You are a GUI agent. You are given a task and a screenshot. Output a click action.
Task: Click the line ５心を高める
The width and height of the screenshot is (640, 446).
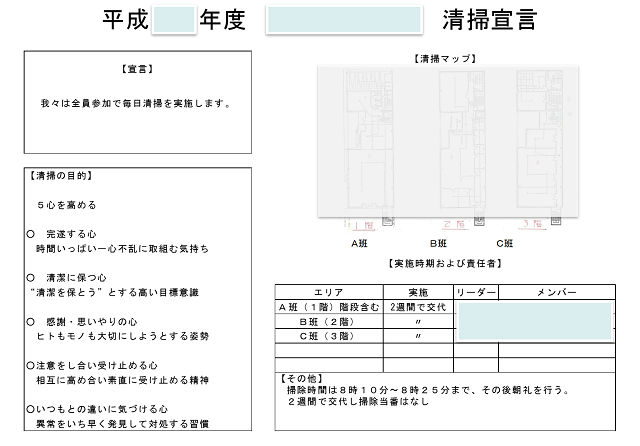pyautogui.click(x=67, y=205)
